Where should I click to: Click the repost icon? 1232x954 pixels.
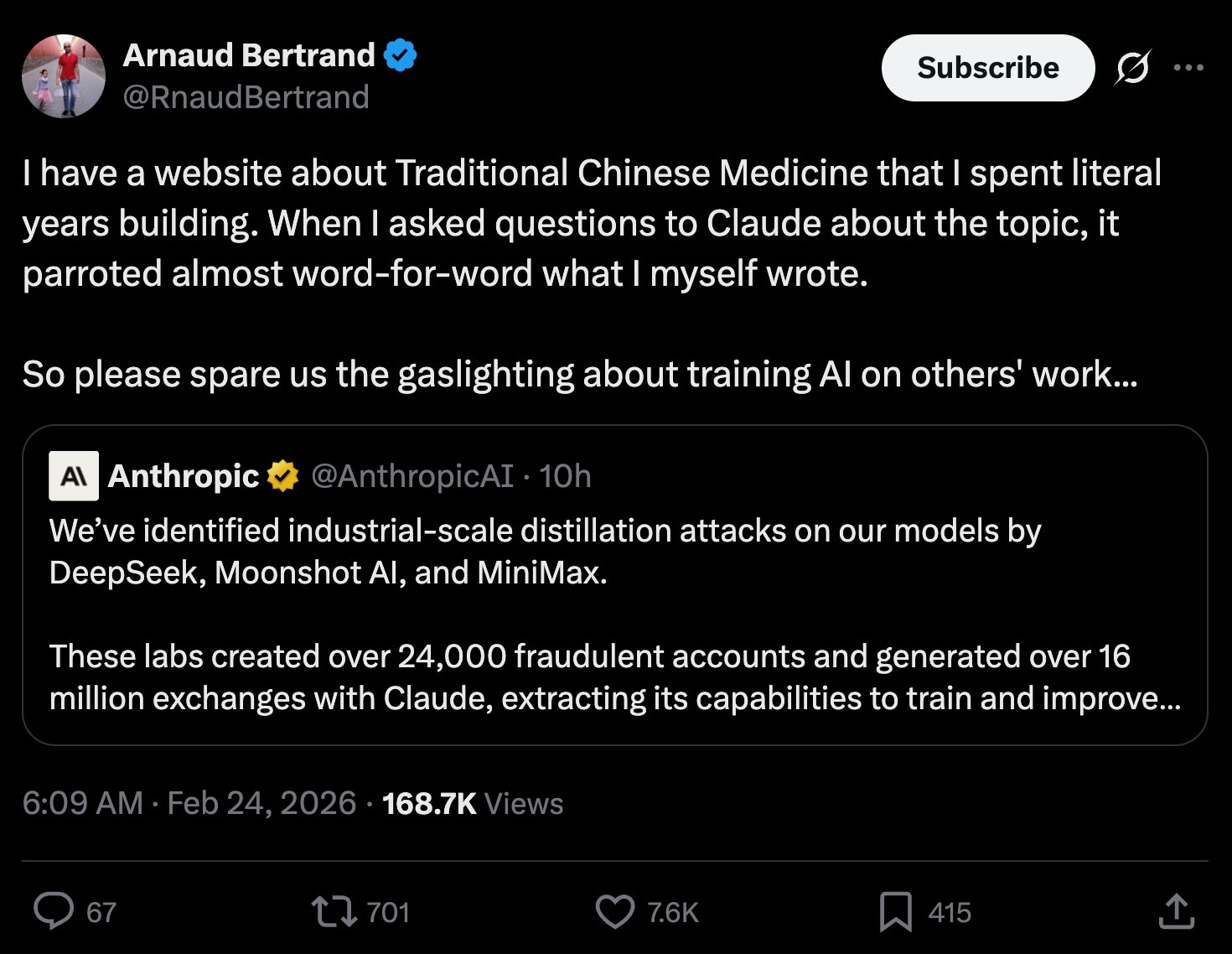(334, 912)
